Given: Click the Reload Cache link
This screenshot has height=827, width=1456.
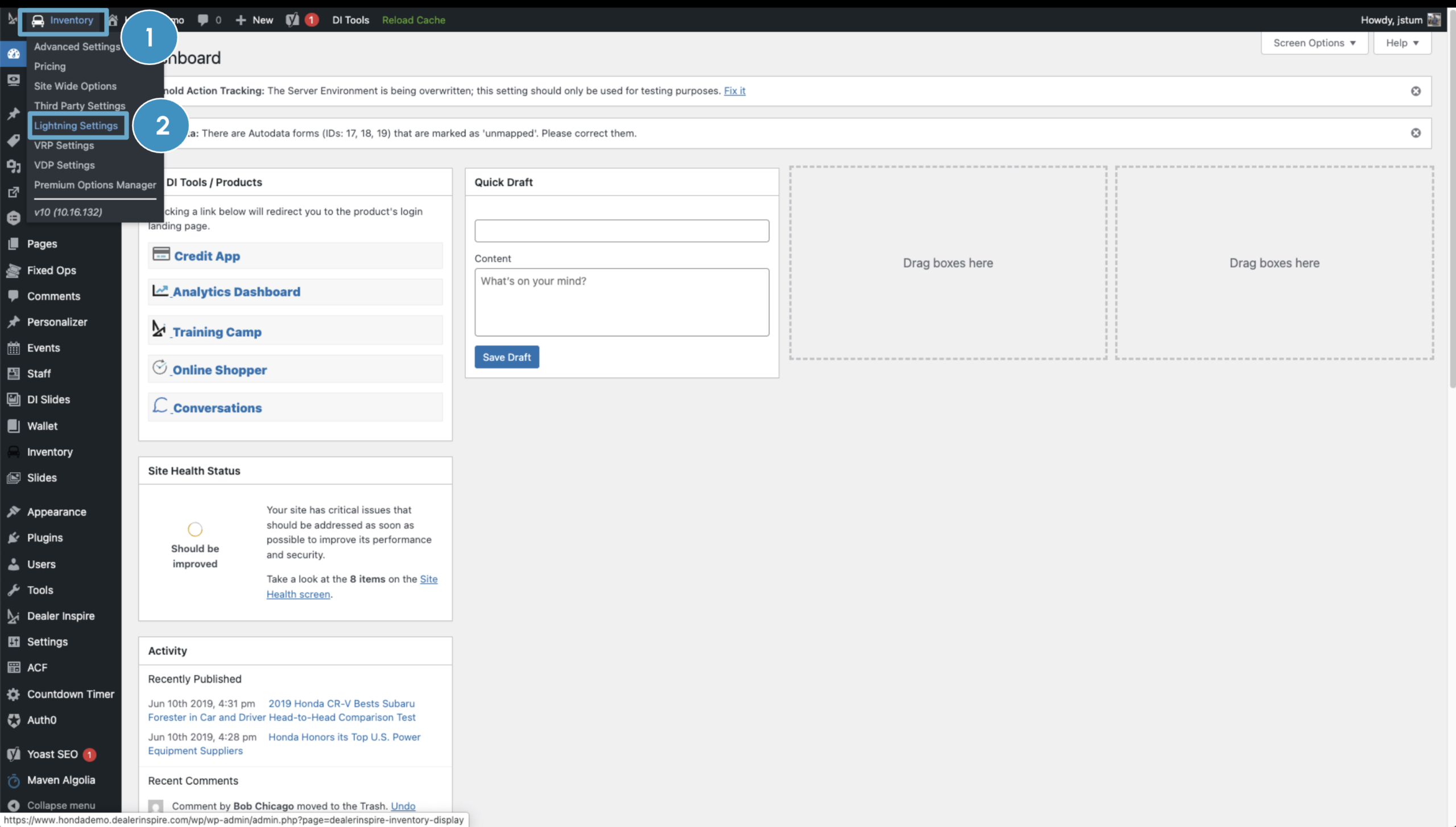Looking at the screenshot, I should pyautogui.click(x=413, y=20).
